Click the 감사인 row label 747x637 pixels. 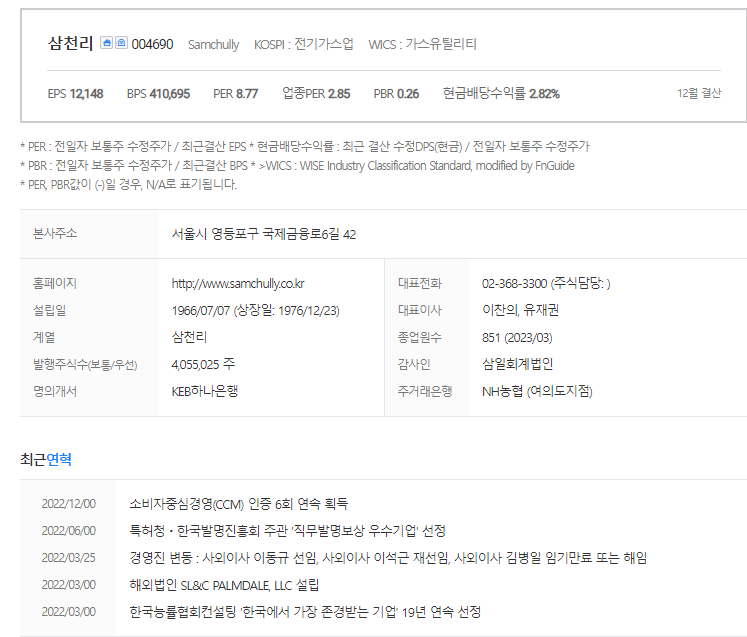click(x=414, y=364)
